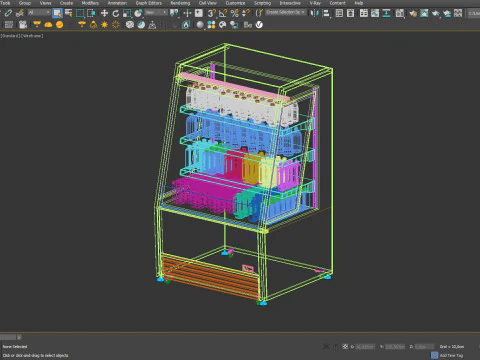Screen dimensions: 480x360
Task: Click the Z coordinate input field
Action: [x=425, y=347]
